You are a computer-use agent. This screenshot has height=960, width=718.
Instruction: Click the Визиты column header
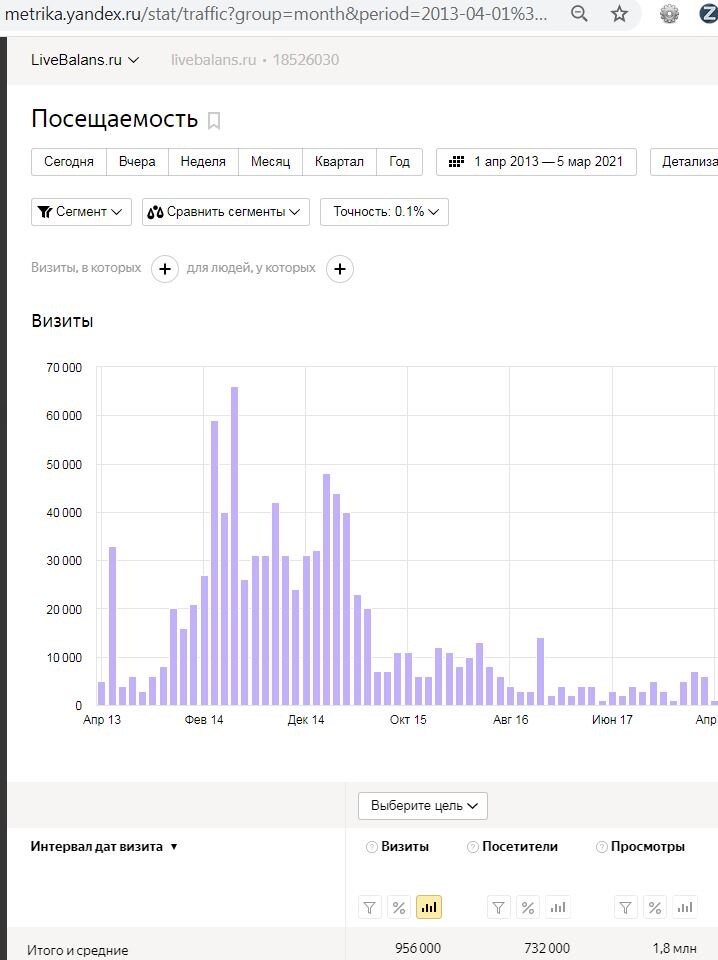tap(405, 847)
